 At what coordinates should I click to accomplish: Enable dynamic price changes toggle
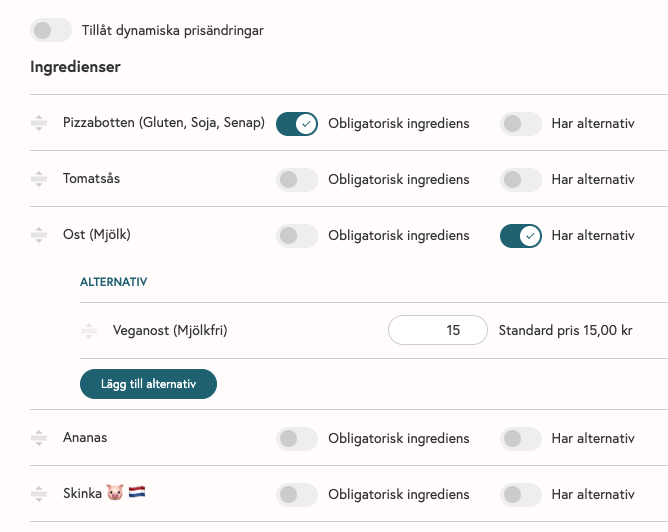[51, 30]
